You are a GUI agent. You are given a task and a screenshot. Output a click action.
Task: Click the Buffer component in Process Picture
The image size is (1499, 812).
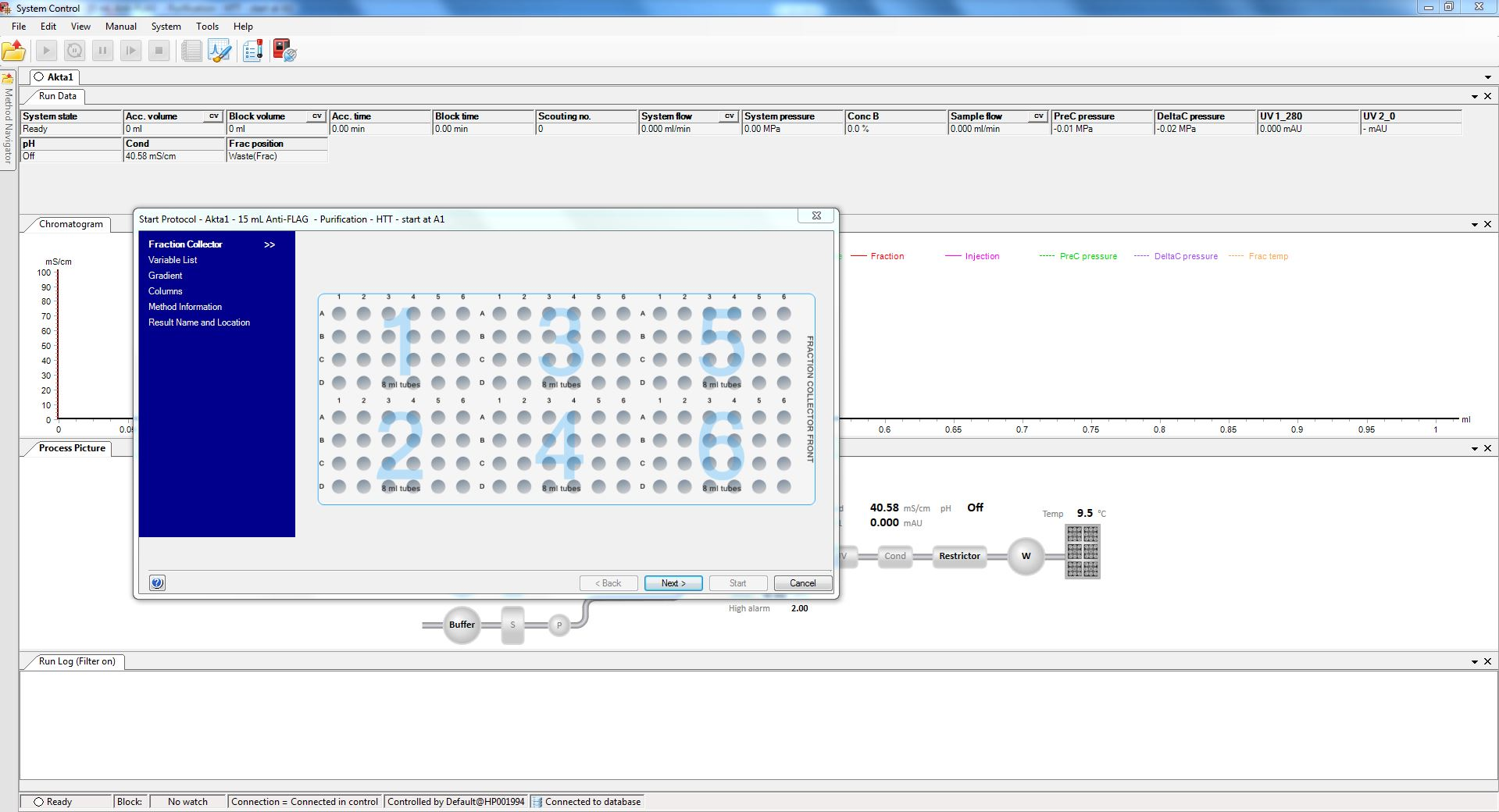pyautogui.click(x=462, y=625)
